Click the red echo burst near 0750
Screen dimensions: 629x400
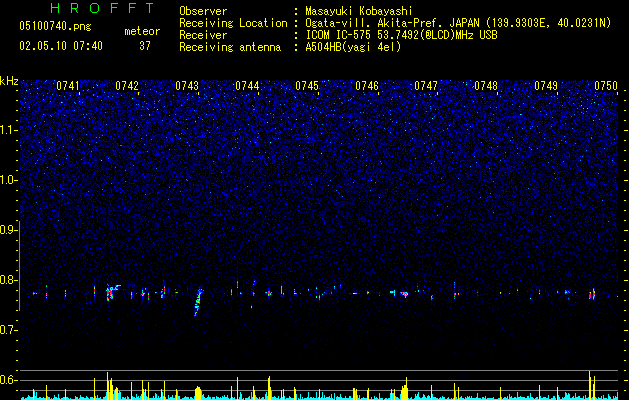(x=592, y=294)
